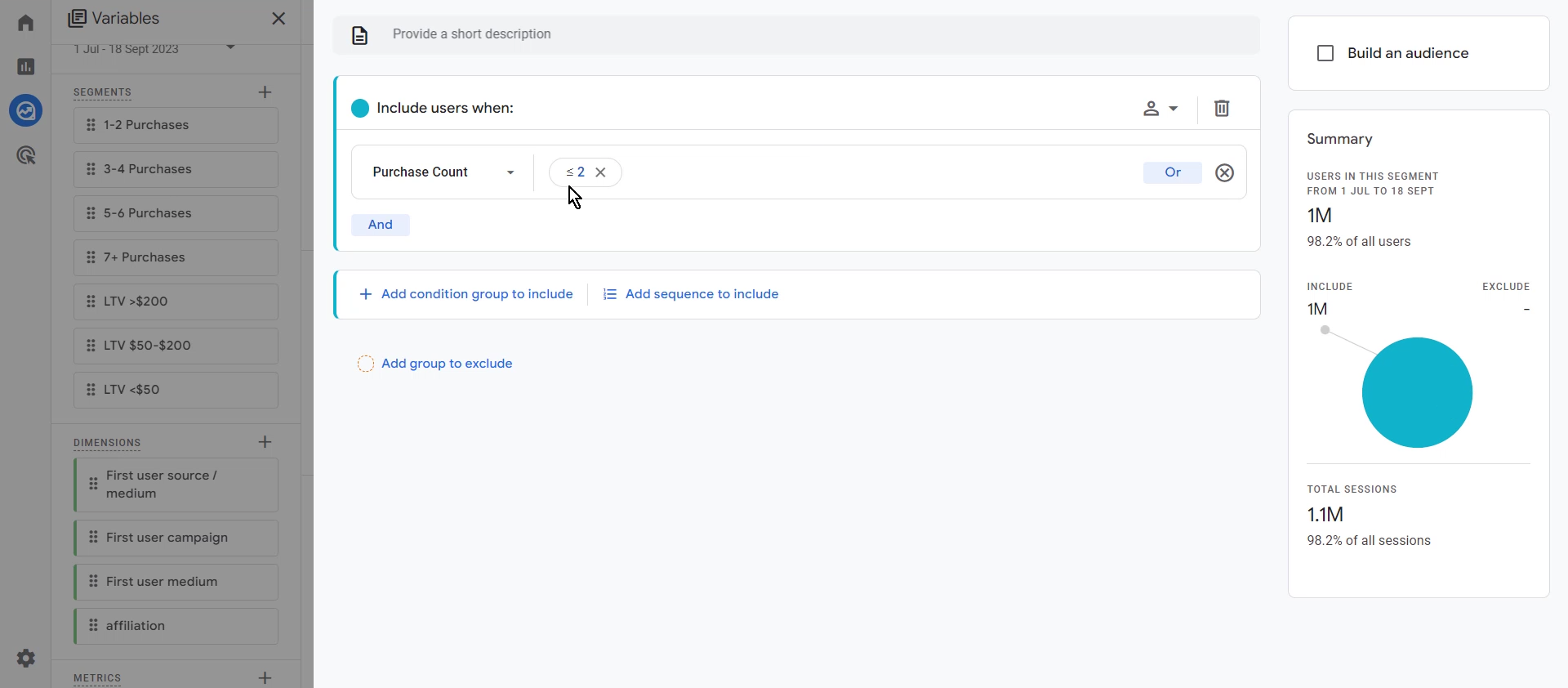Click drag handle of LTV >$200 segment
Image resolution: width=1568 pixels, height=688 pixels.
click(x=91, y=302)
